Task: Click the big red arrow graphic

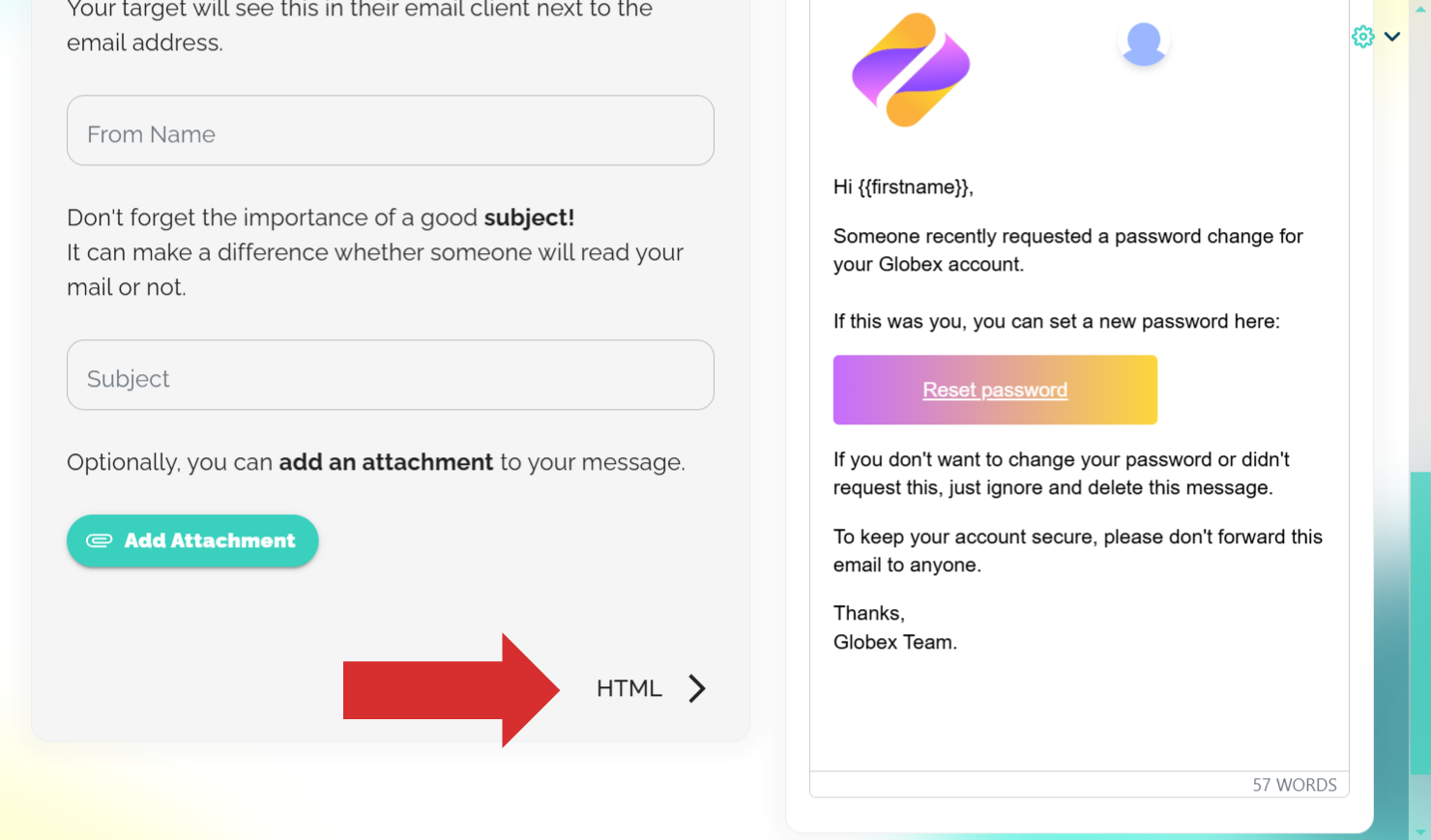Action: click(452, 690)
